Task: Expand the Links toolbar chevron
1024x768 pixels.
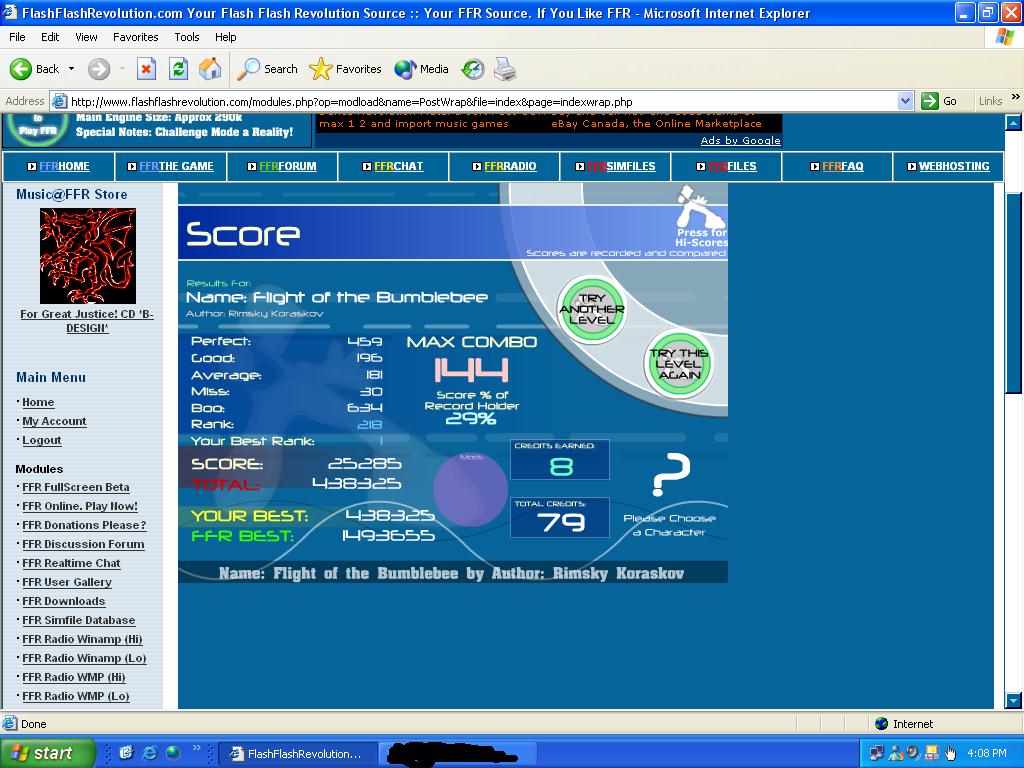Action: [x=1016, y=97]
